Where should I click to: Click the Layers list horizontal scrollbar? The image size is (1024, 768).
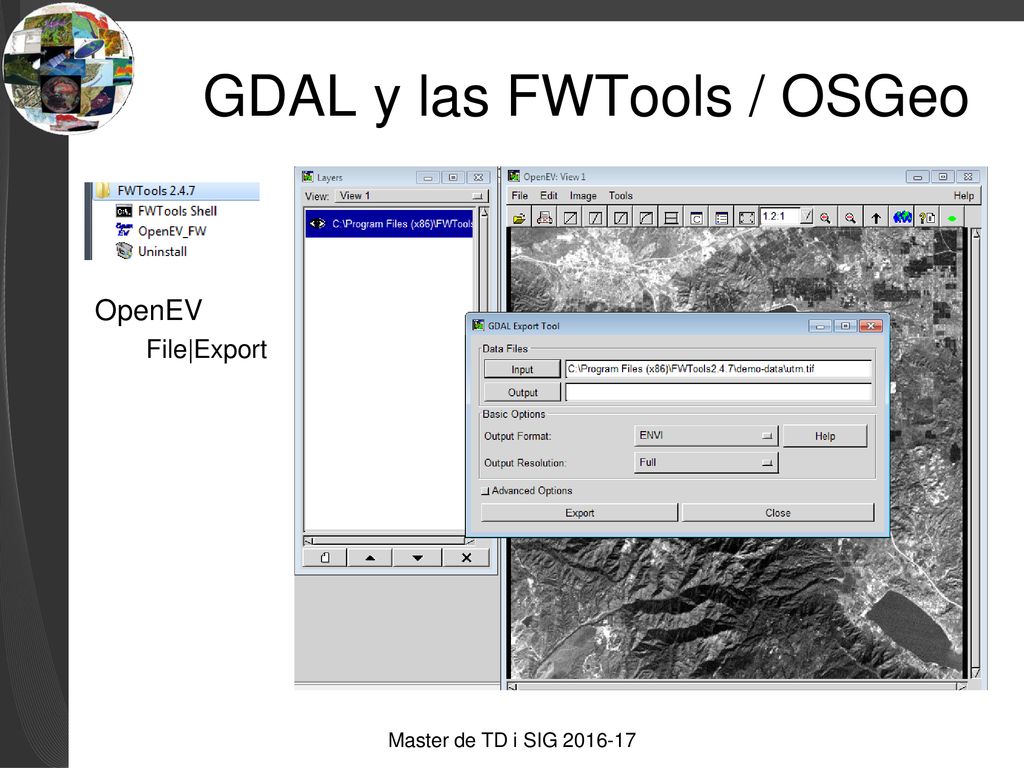389,541
